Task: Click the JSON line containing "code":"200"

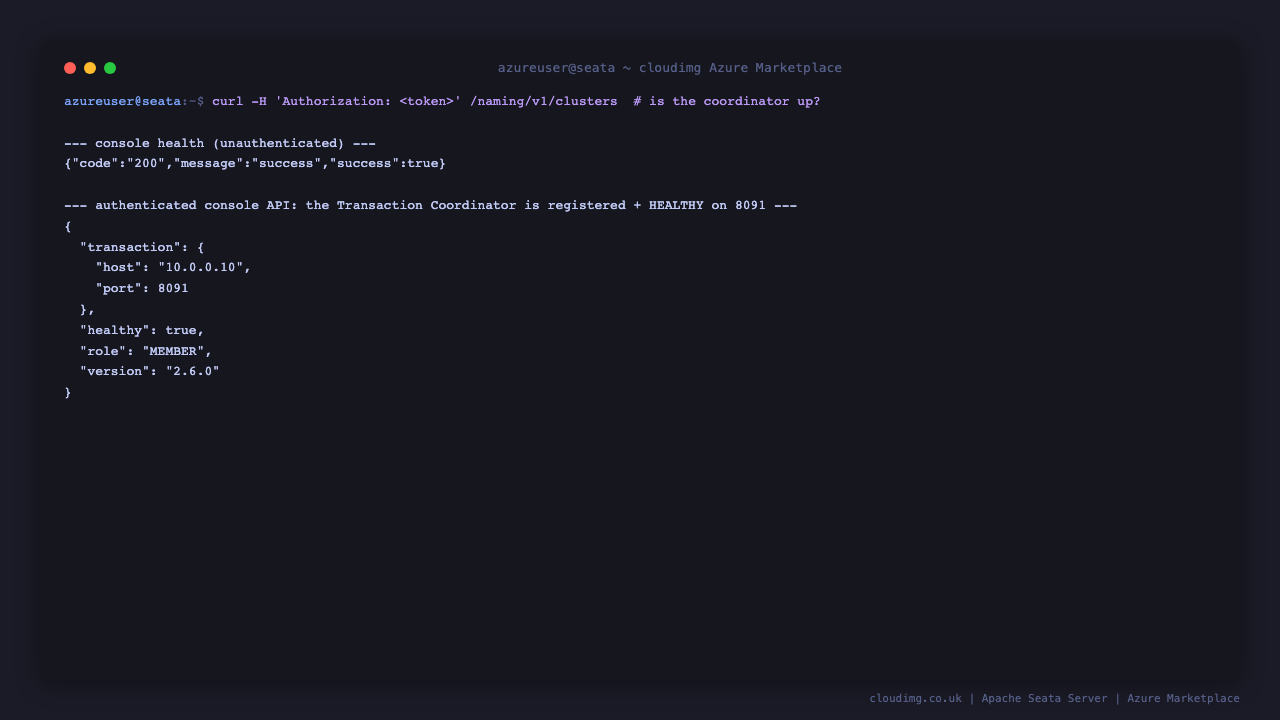Action: point(255,163)
